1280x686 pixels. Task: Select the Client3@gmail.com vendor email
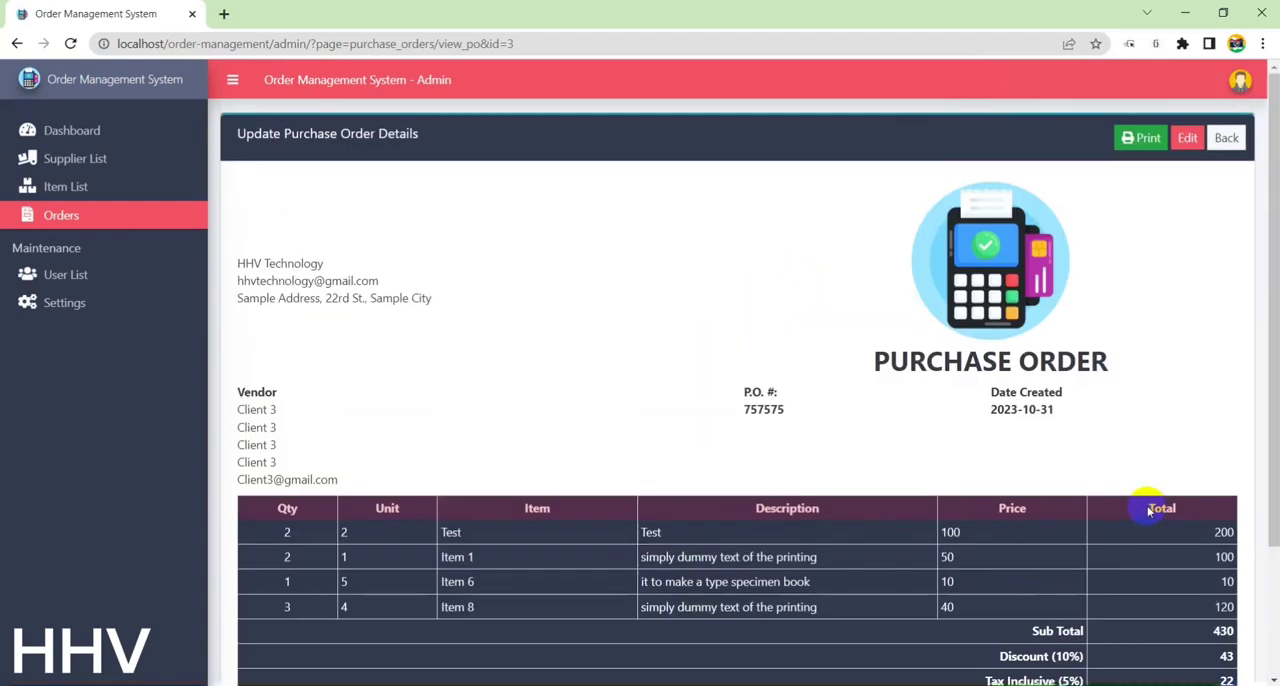coord(287,480)
